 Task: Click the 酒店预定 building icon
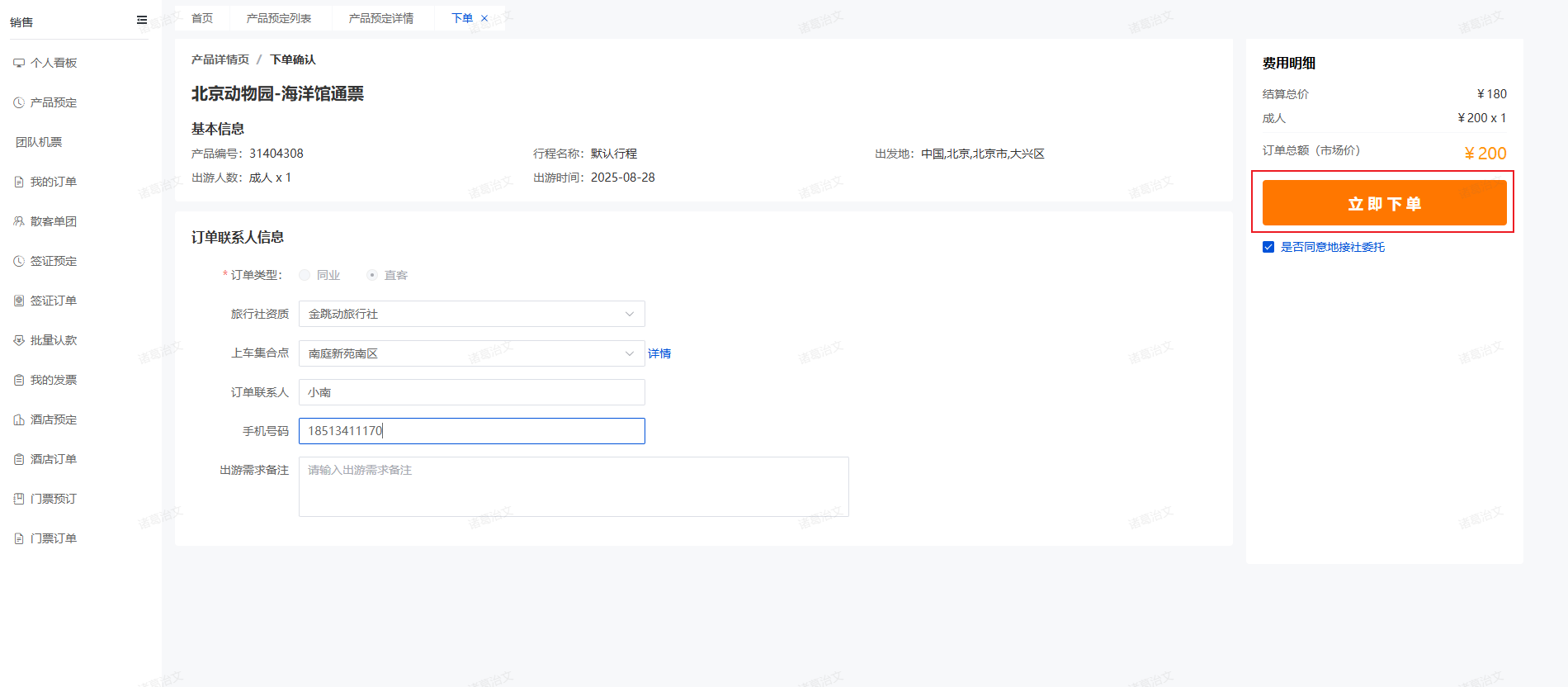tap(19, 419)
